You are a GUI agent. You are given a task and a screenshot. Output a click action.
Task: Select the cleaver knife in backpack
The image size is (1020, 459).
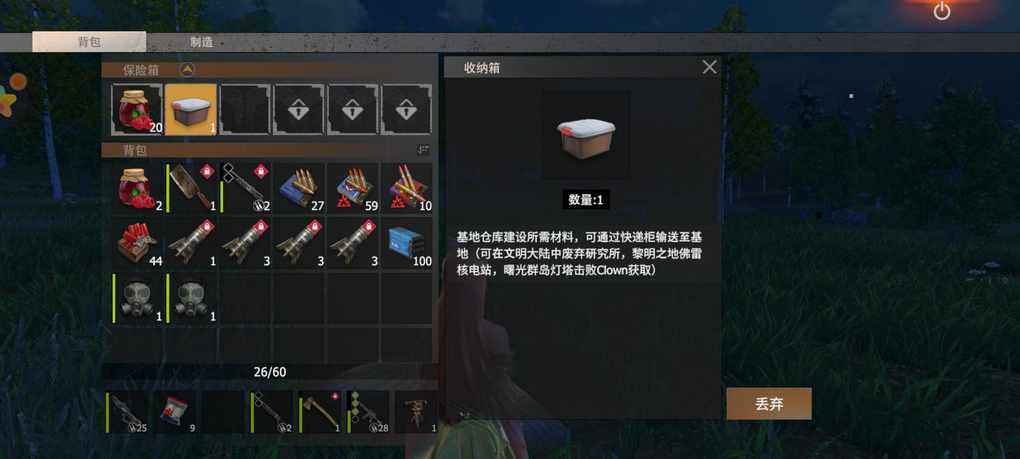pos(191,189)
